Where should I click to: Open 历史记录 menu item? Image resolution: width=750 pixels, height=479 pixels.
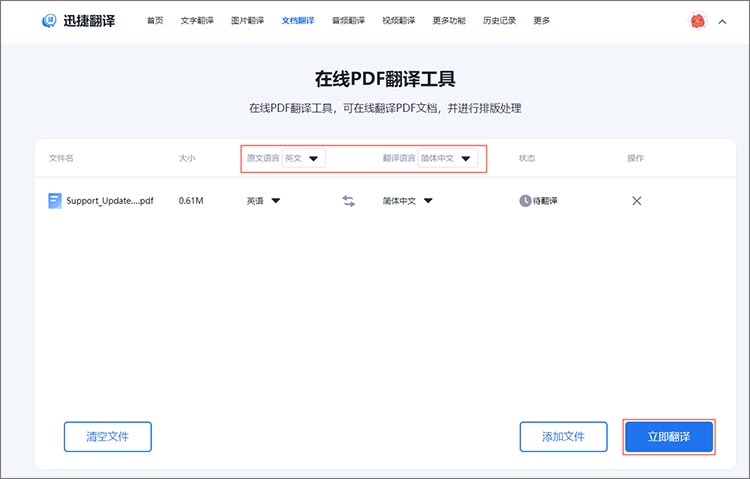[x=499, y=21]
